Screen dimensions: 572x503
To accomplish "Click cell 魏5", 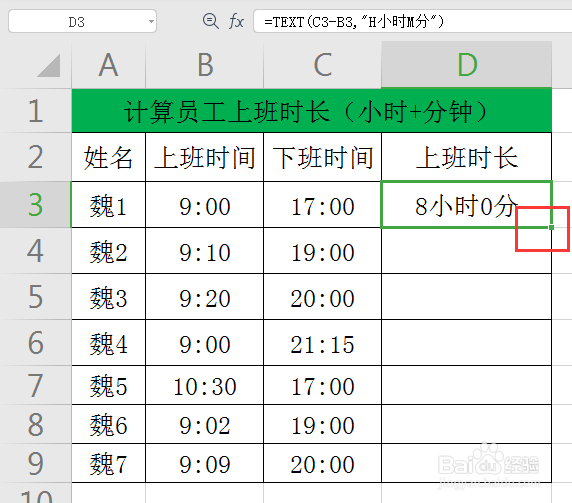I will 108,385.
